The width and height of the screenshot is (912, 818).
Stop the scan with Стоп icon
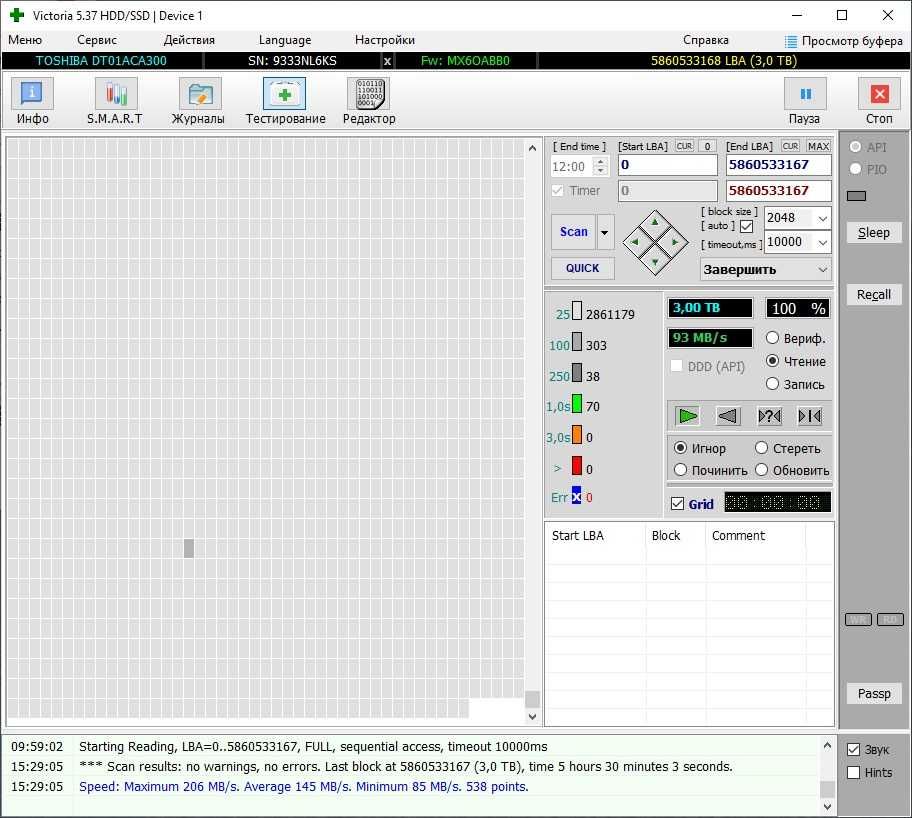879,94
